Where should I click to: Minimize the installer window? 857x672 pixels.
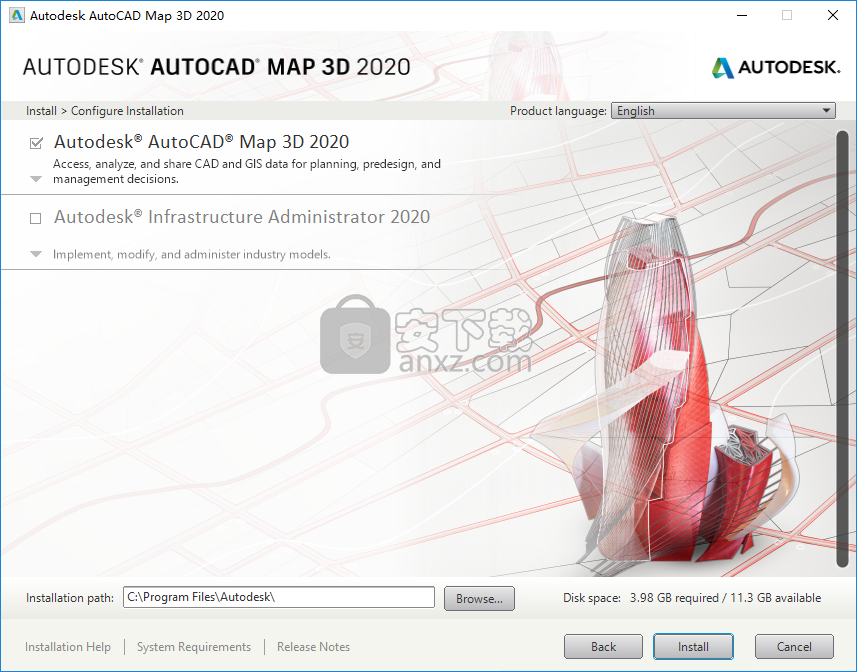point(742,15)
